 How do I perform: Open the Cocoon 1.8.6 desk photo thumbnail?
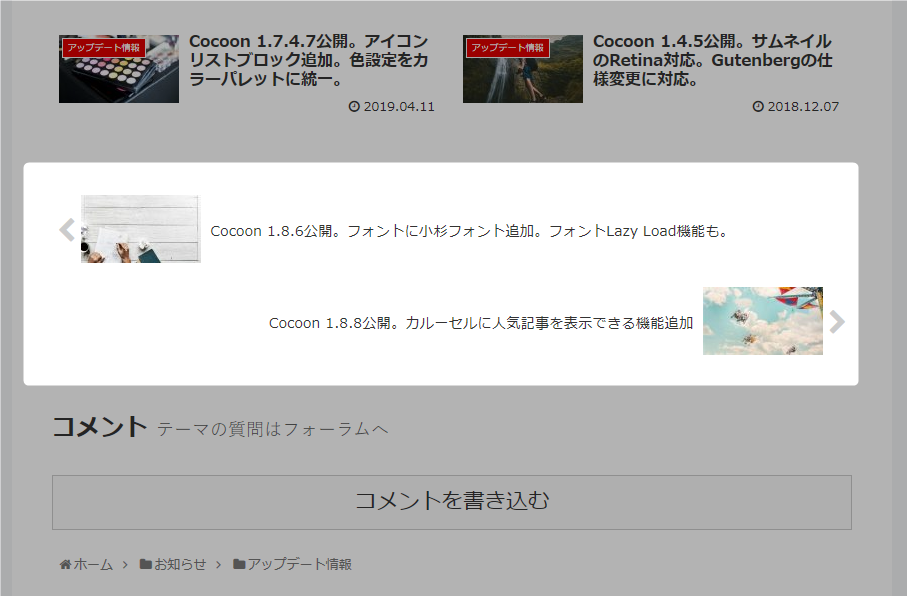pyautogui.click(x=141, y=229)
